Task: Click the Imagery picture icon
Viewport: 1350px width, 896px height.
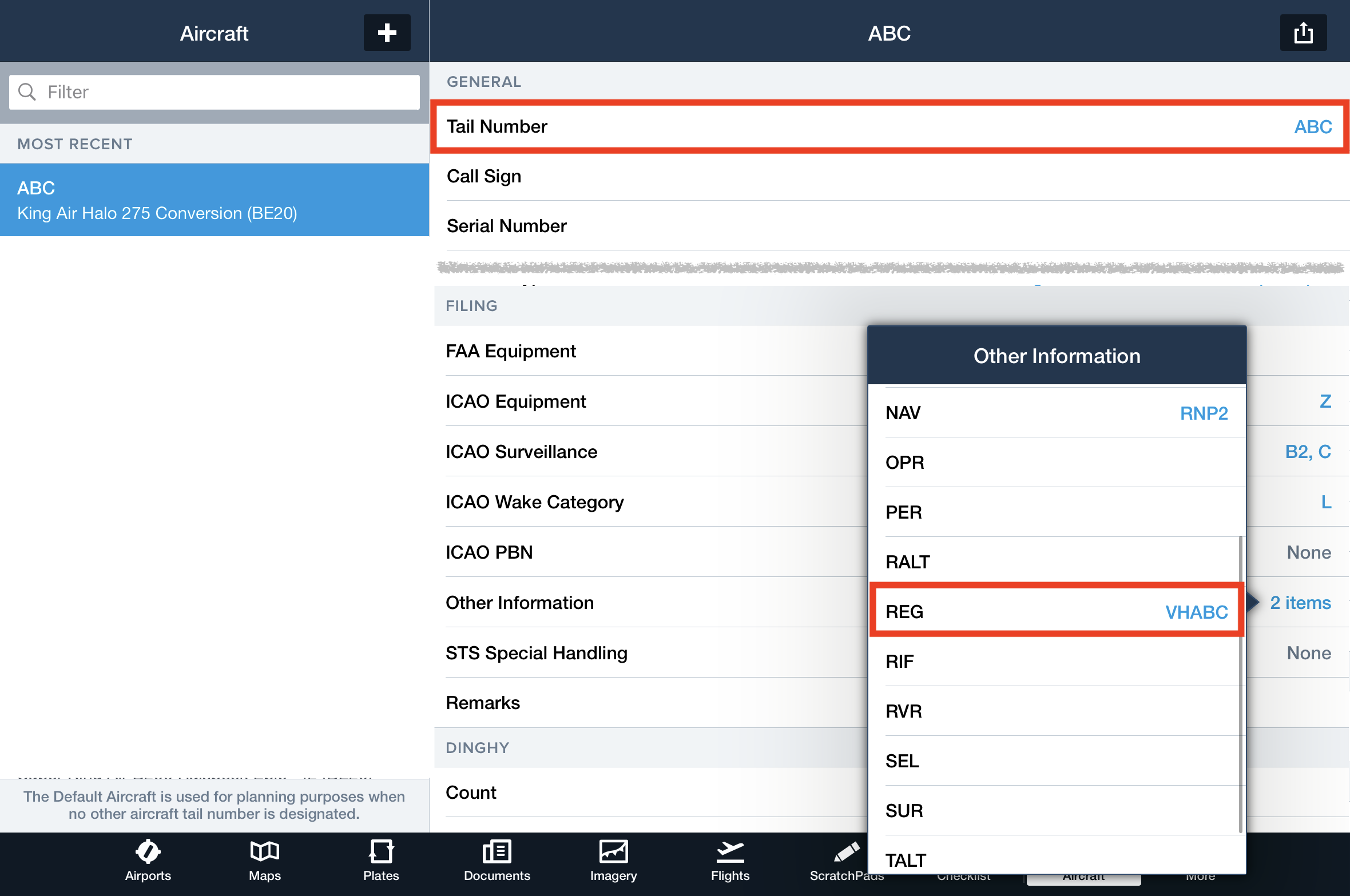Action: point(613,851)
